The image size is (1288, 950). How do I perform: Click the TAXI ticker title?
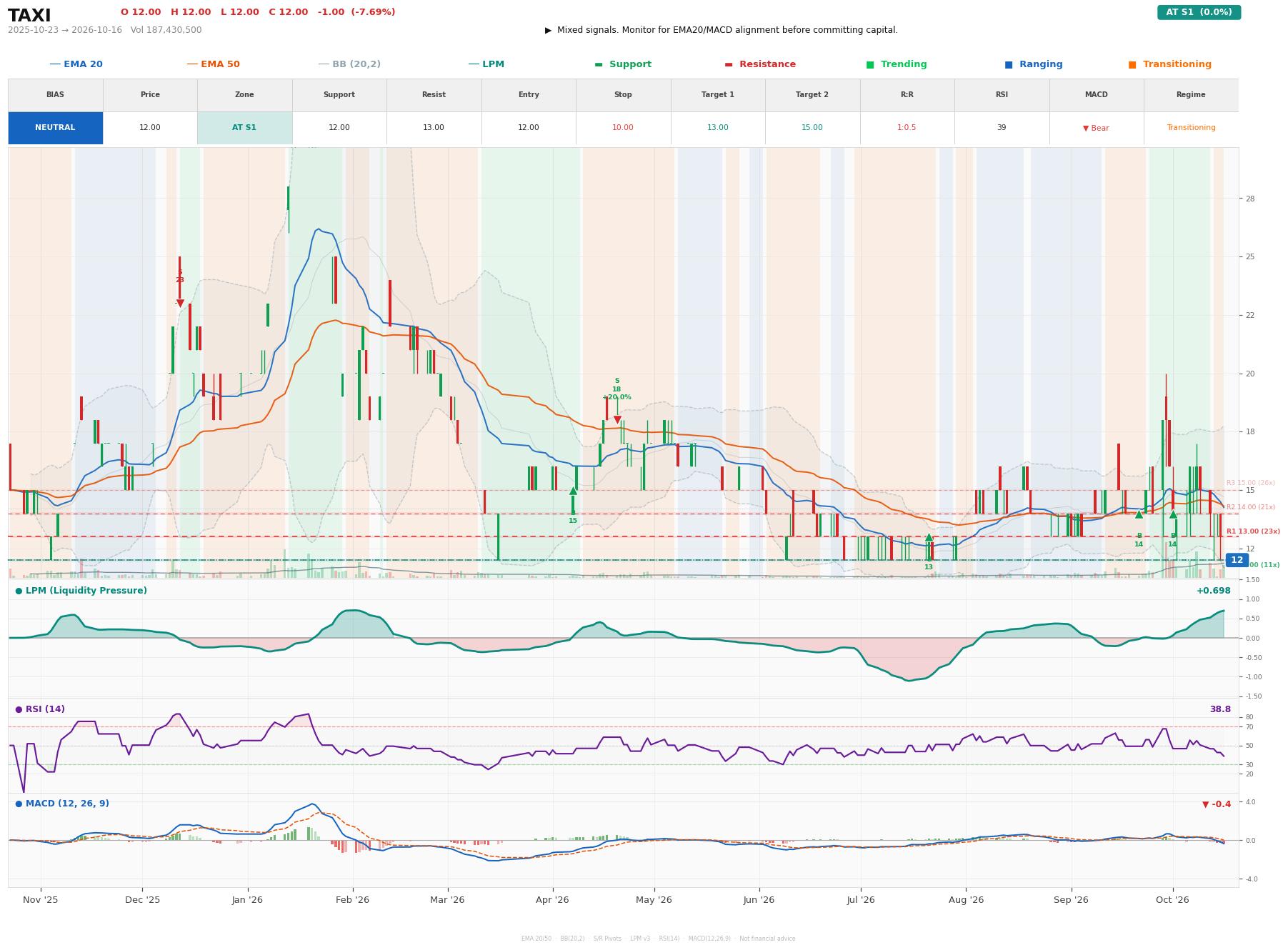click(29, 16)
